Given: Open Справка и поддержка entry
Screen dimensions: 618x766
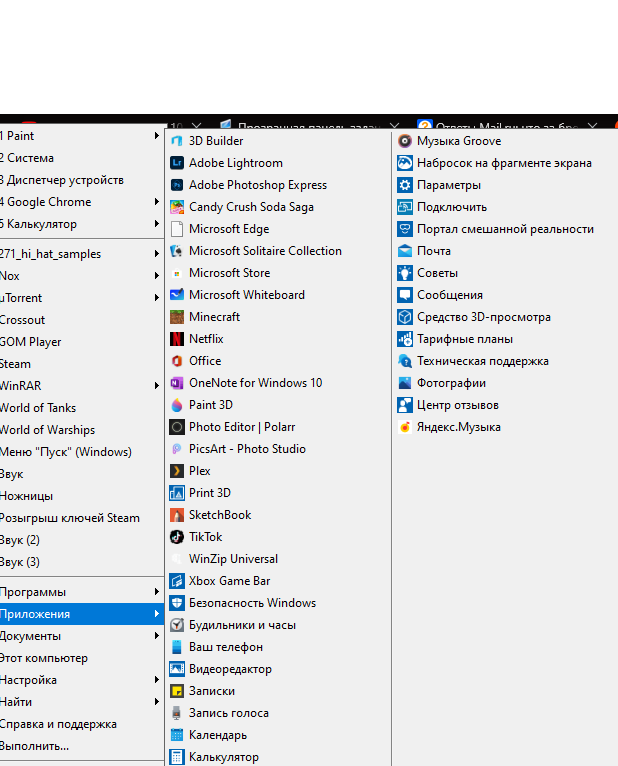Looking at the screenshot, I should [x=82, y=724].
